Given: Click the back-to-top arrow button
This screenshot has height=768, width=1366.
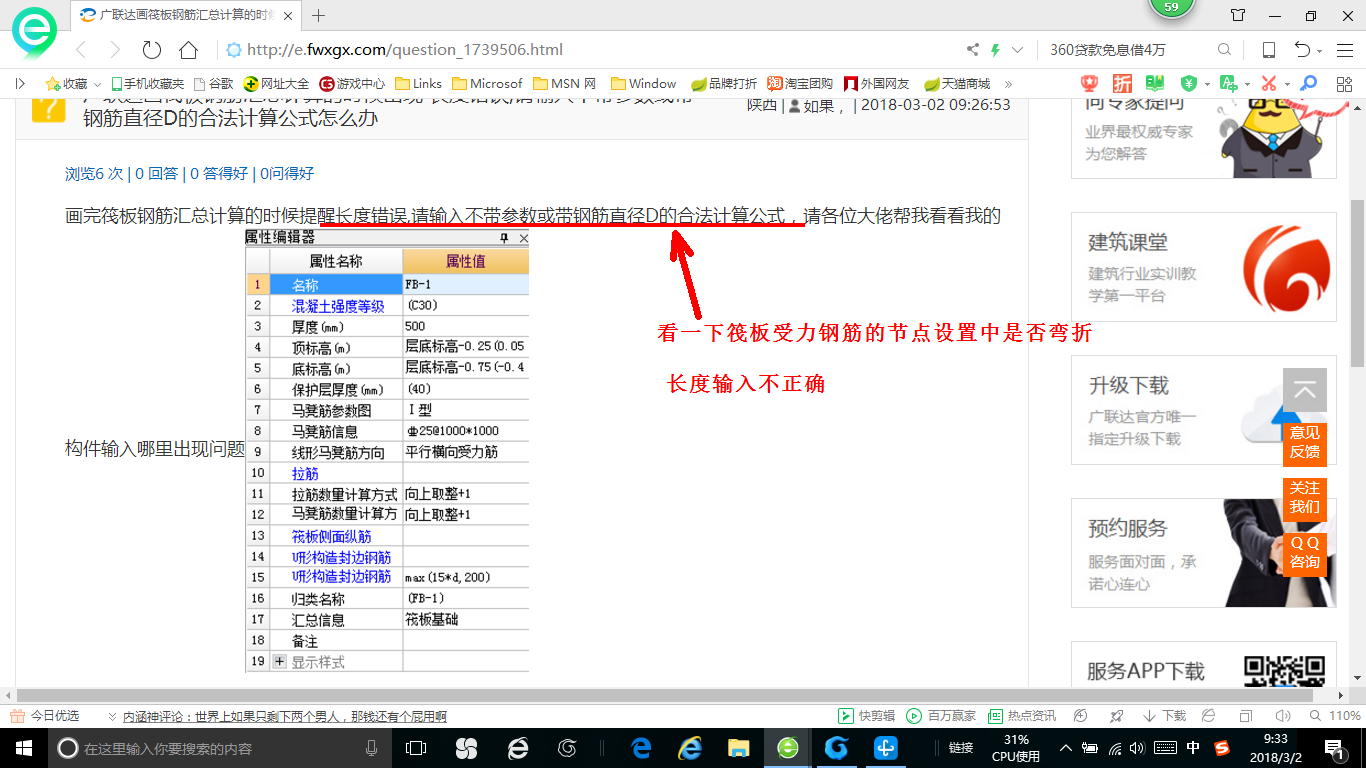Looking at the screenshot, I should 1305,390.
